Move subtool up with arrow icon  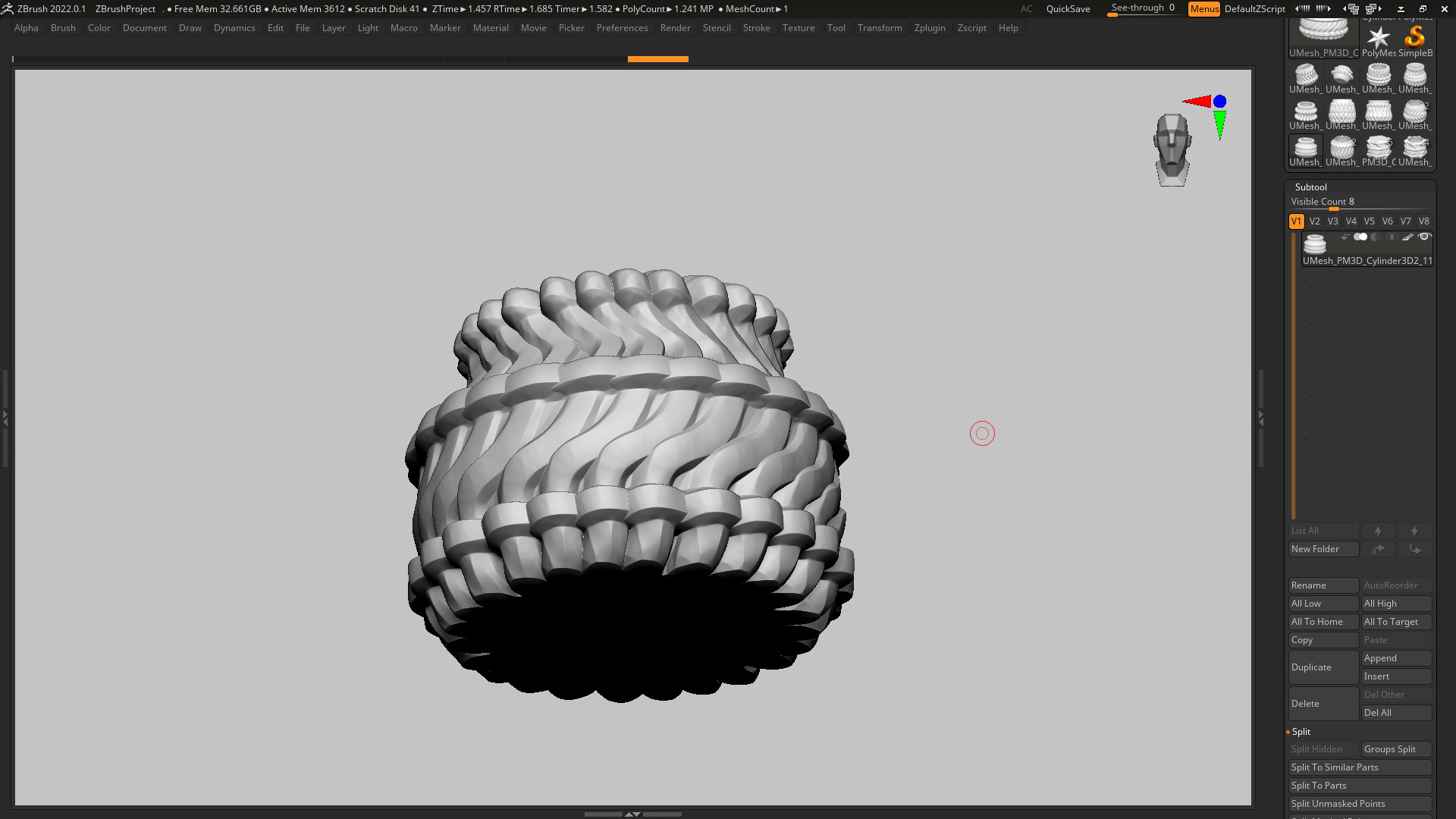tap(1378, 531)
